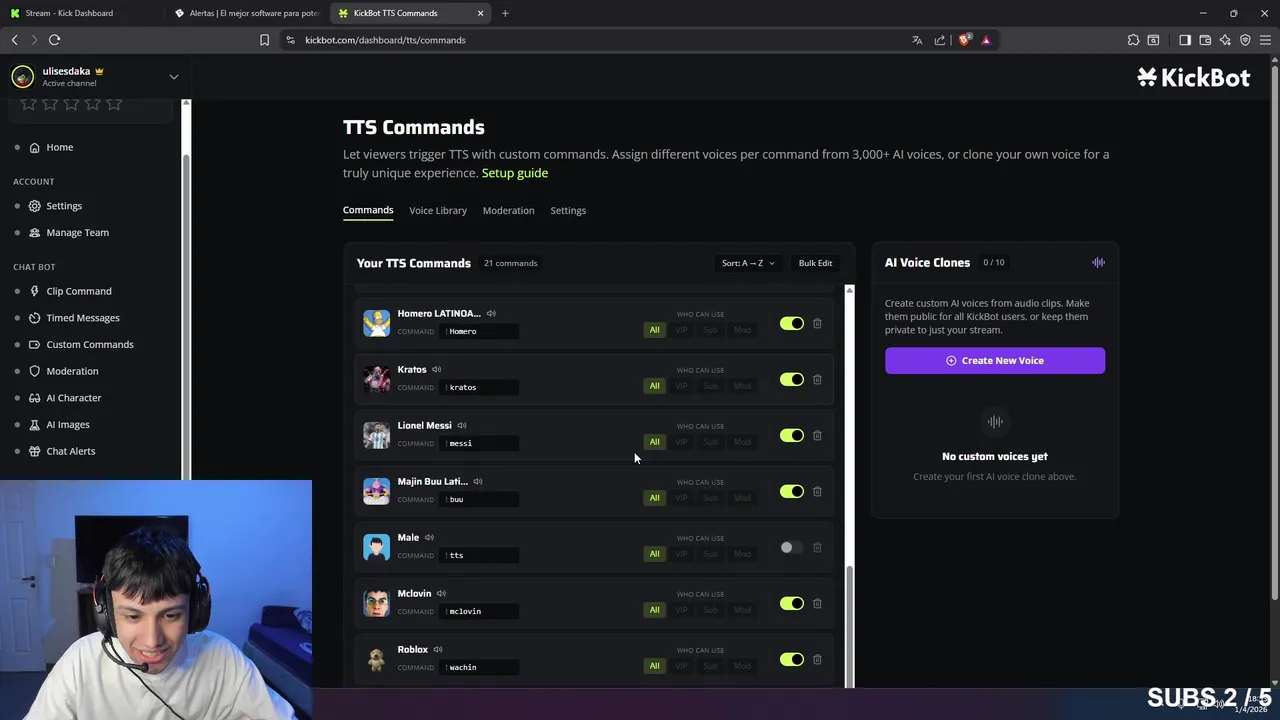Open a new browser tab

[505, 13]
